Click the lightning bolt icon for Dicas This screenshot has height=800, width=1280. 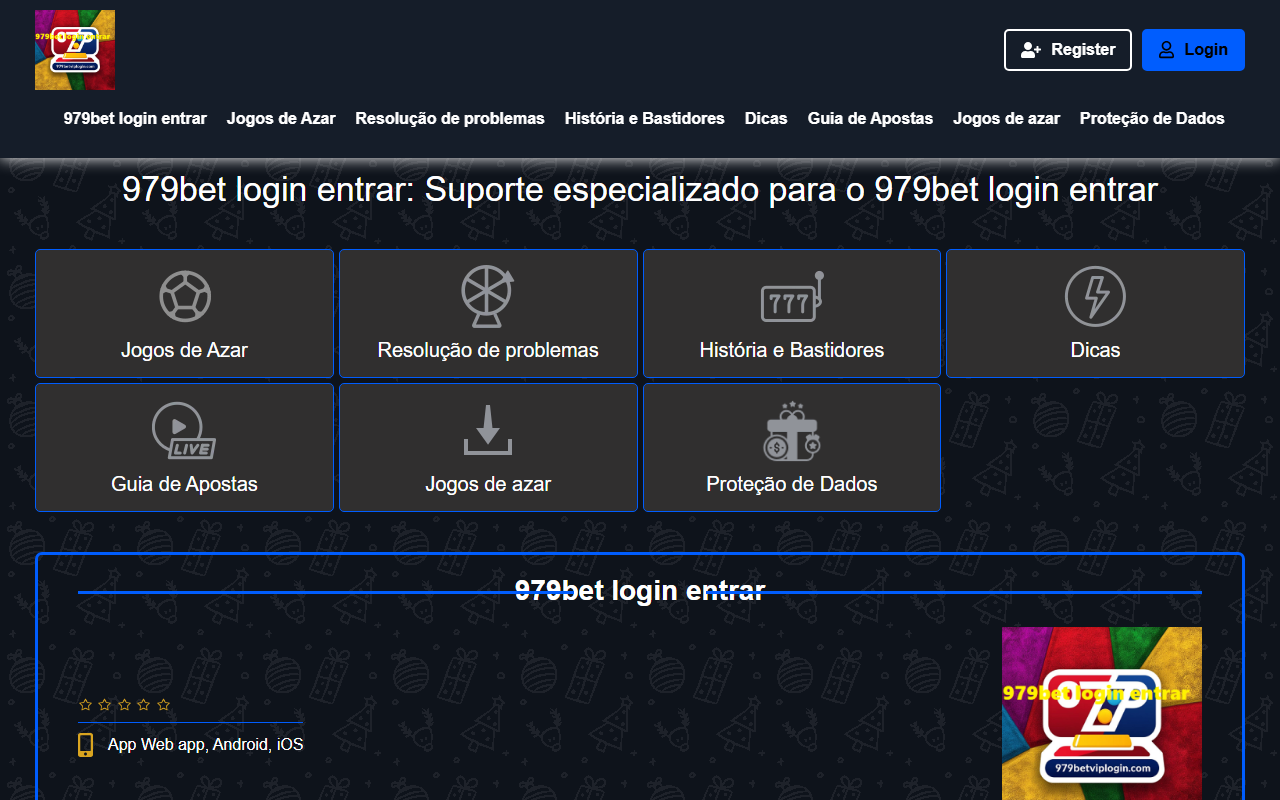[x=1095, y=296]
